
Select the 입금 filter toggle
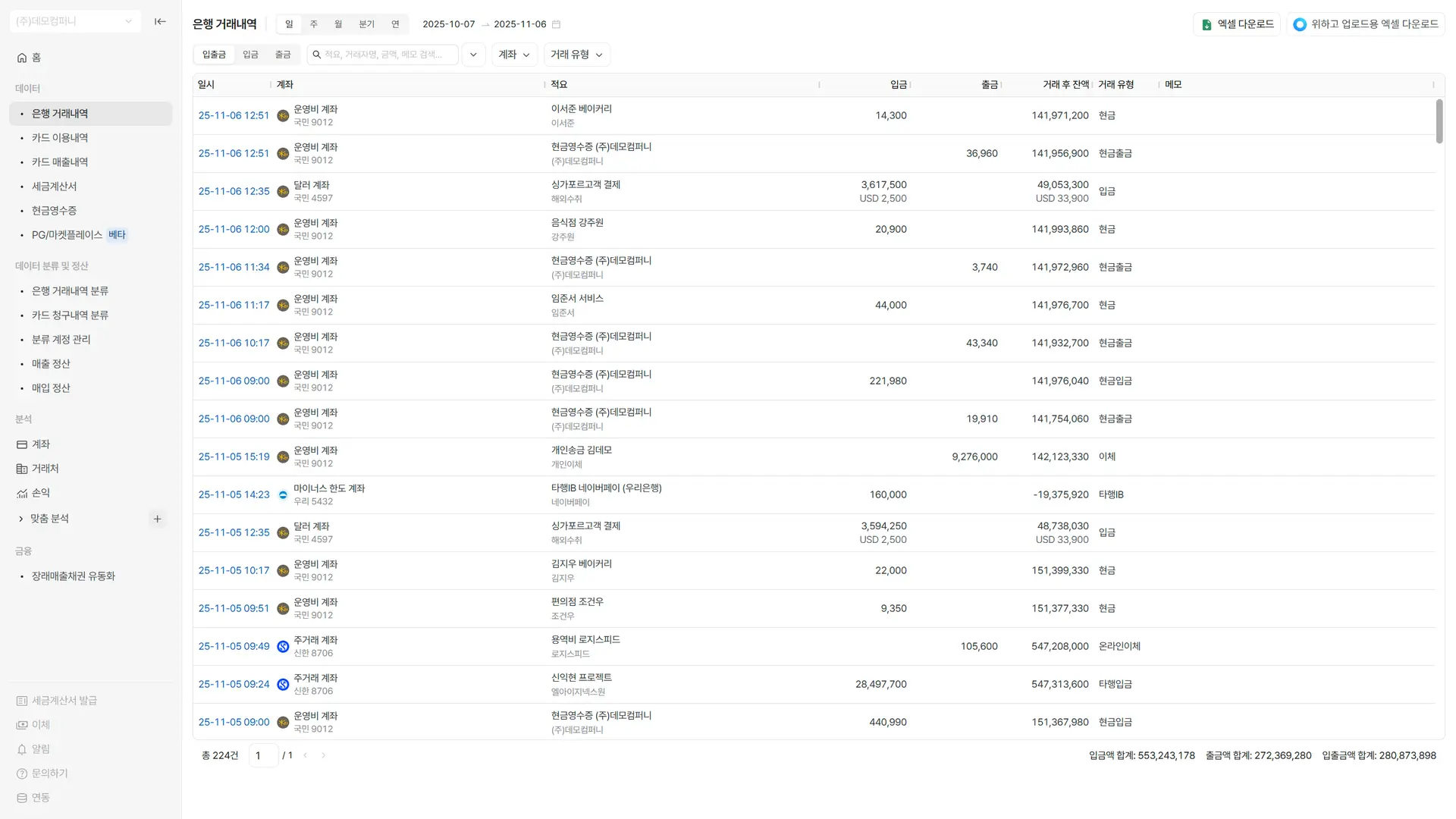[x=250, y=55]
